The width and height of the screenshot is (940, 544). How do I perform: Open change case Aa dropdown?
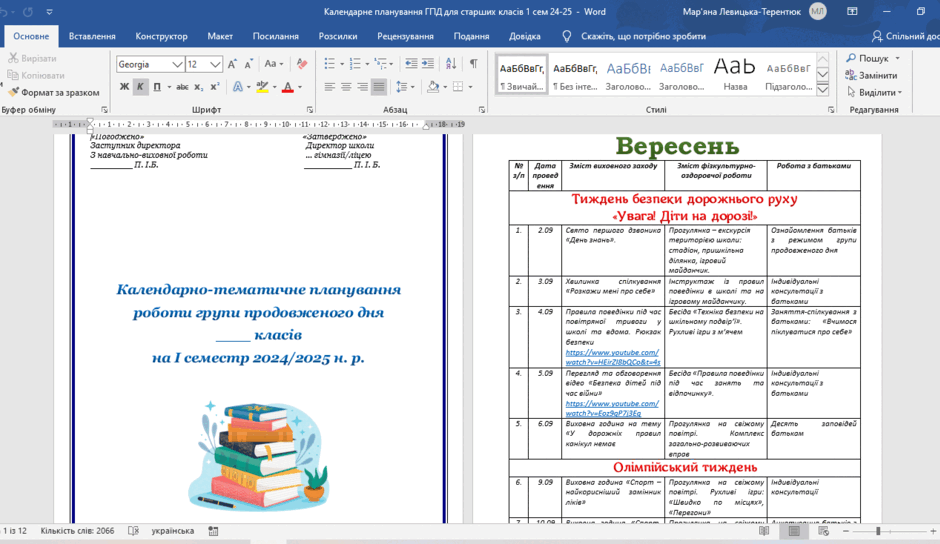274,64
